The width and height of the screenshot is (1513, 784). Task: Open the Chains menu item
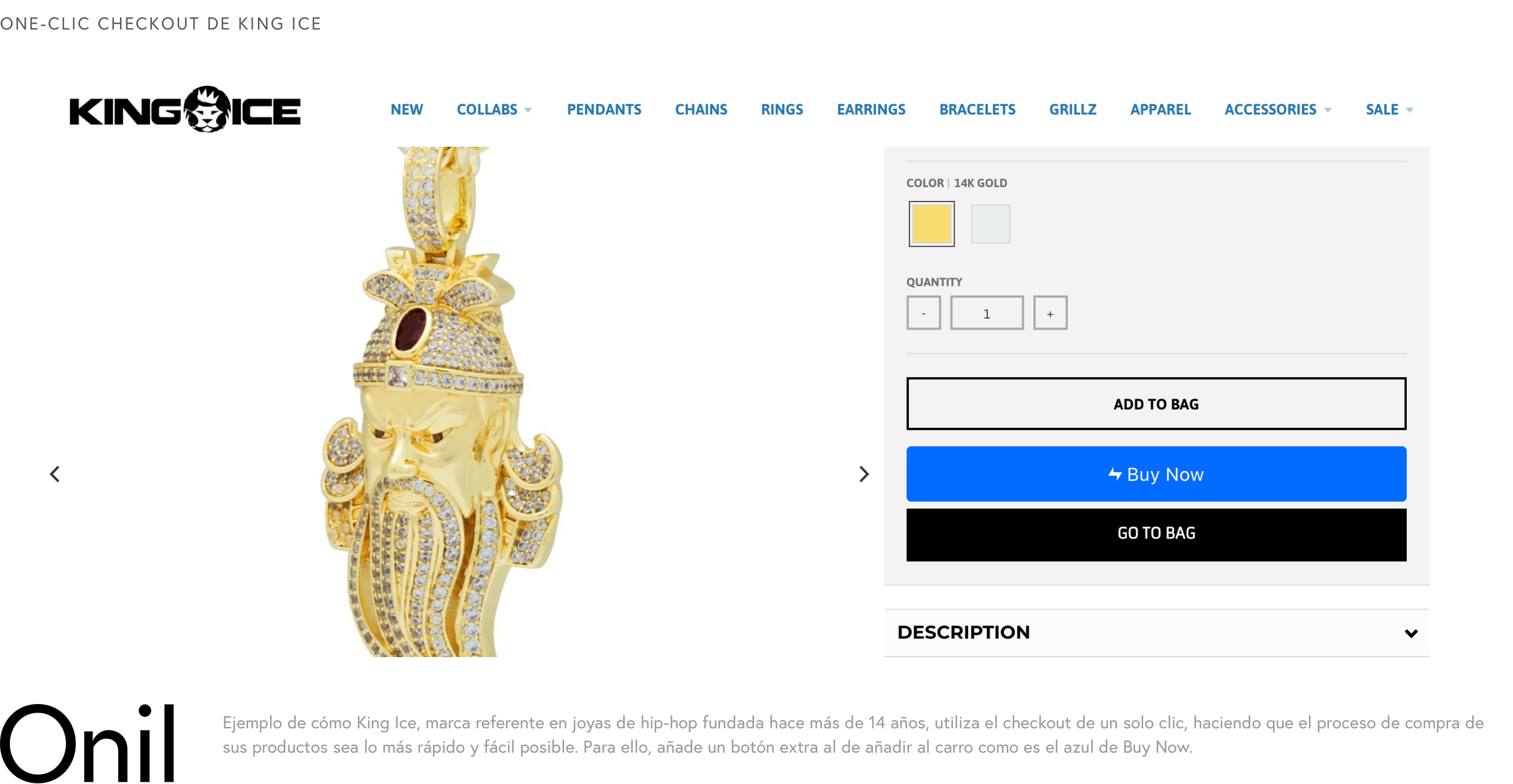(701, 110)
